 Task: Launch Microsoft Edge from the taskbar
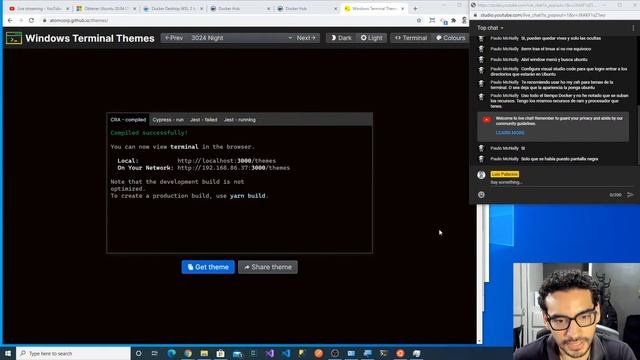click(x=171, y=353)
